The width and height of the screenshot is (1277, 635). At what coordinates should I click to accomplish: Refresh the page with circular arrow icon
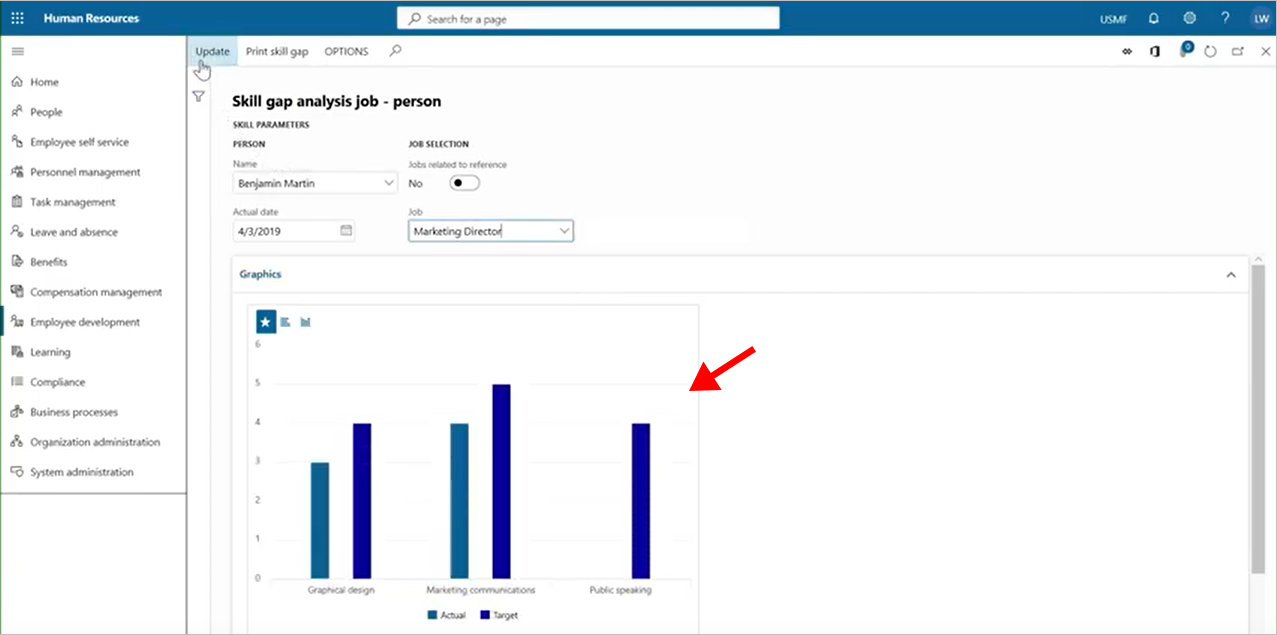(x=1210, y=52)
